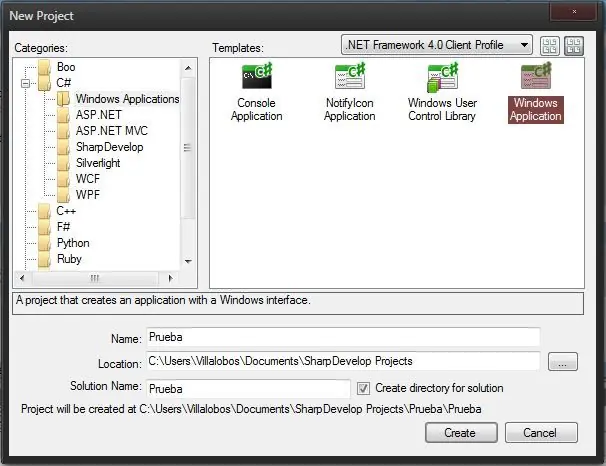Image resolution: width=606 pixels, height=466 pixels.
Task: Click the Silverlight folder icon
Action: [63, 163]
